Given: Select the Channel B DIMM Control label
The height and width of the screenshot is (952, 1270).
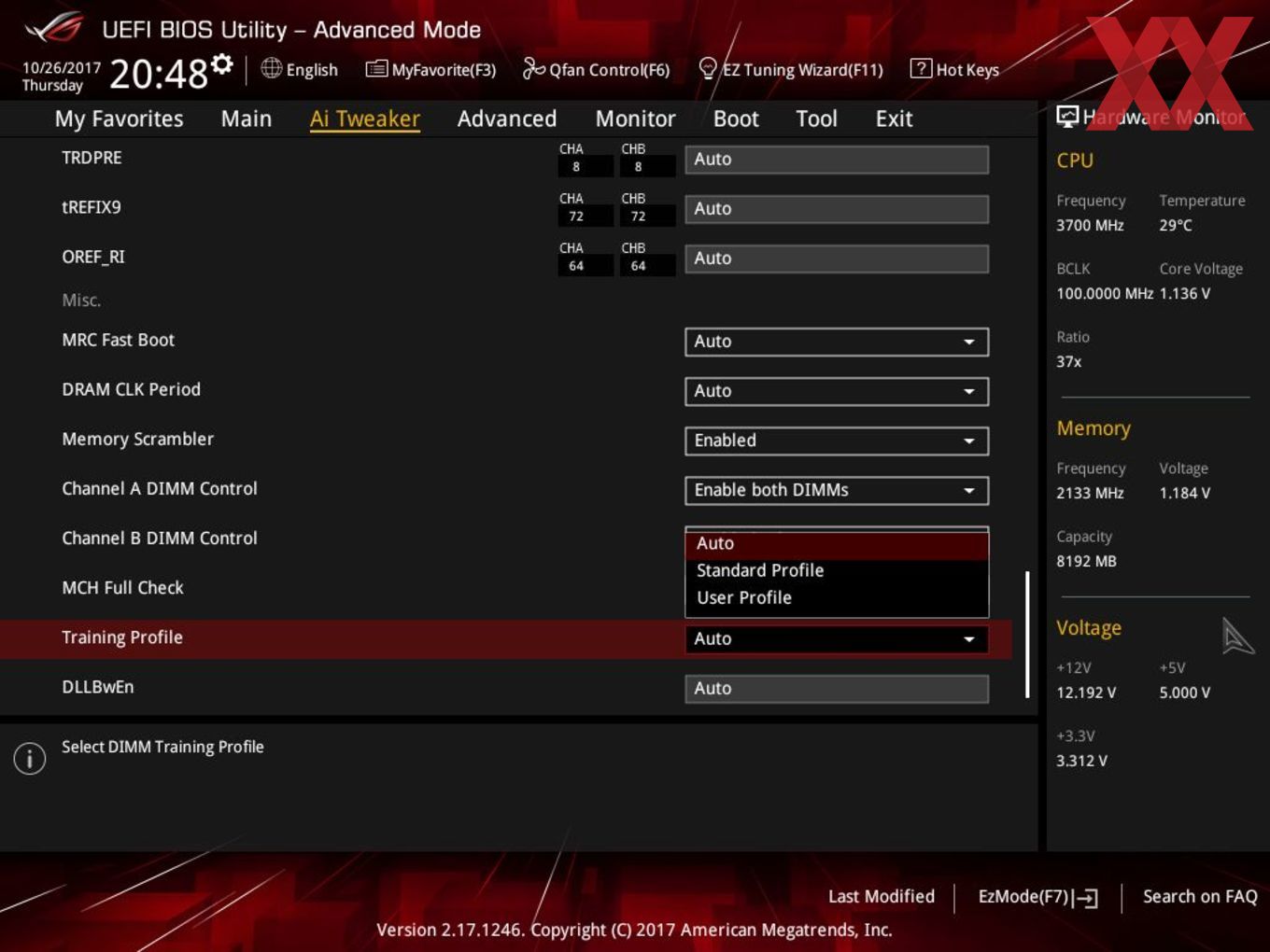Looking at the screenshot, I should (160, 539).
